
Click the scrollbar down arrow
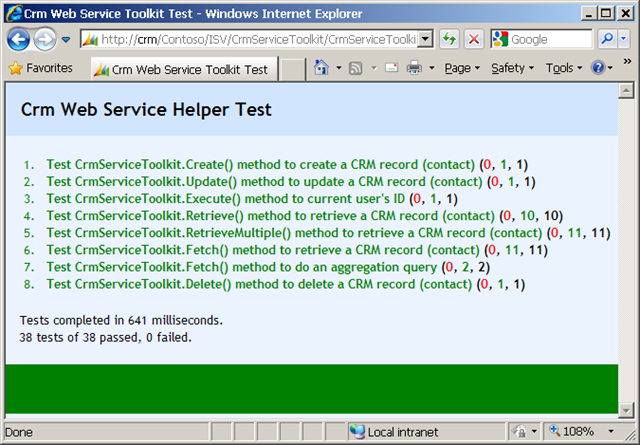point(626,409)
